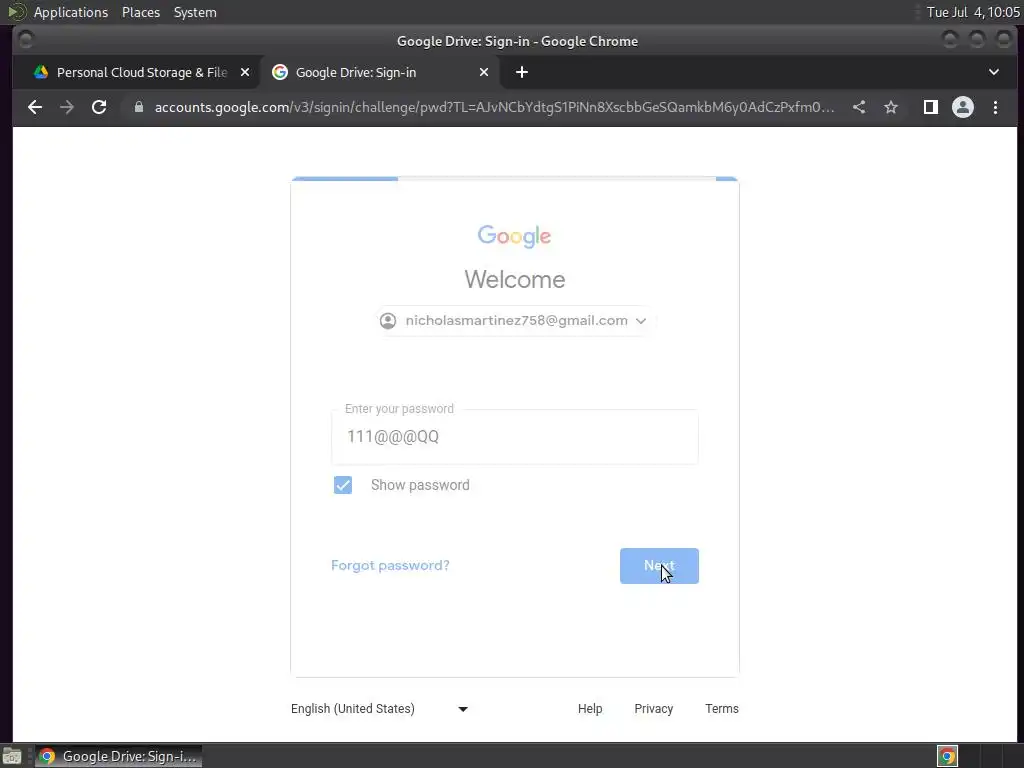Click the address bar URL
The image size is (1024, 768).
[x=494, y=107]
